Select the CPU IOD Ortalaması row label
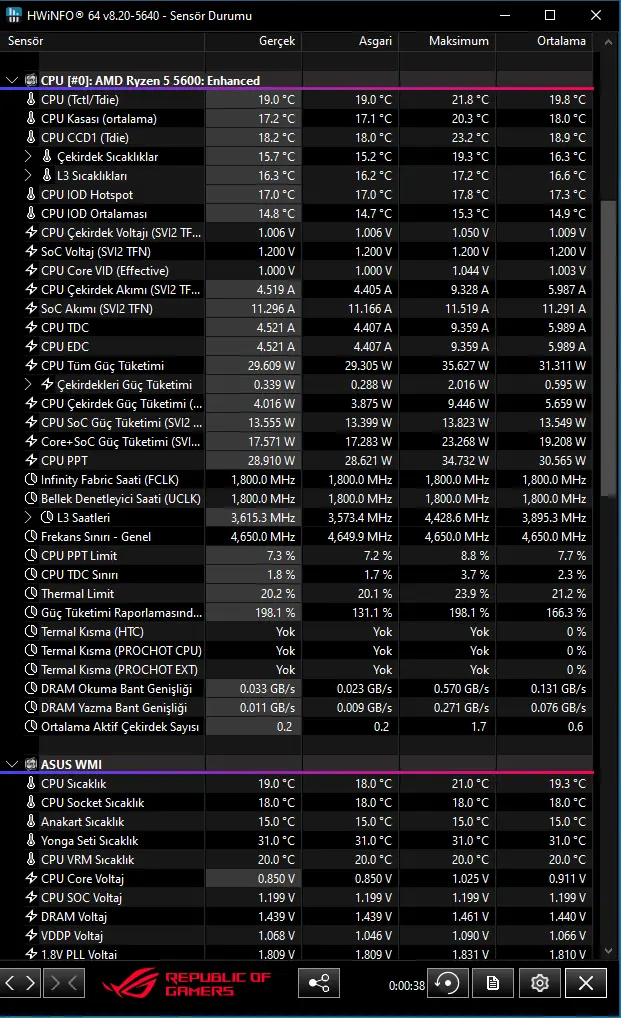The width and height of the screenshot is (621, 1018). 94,214
